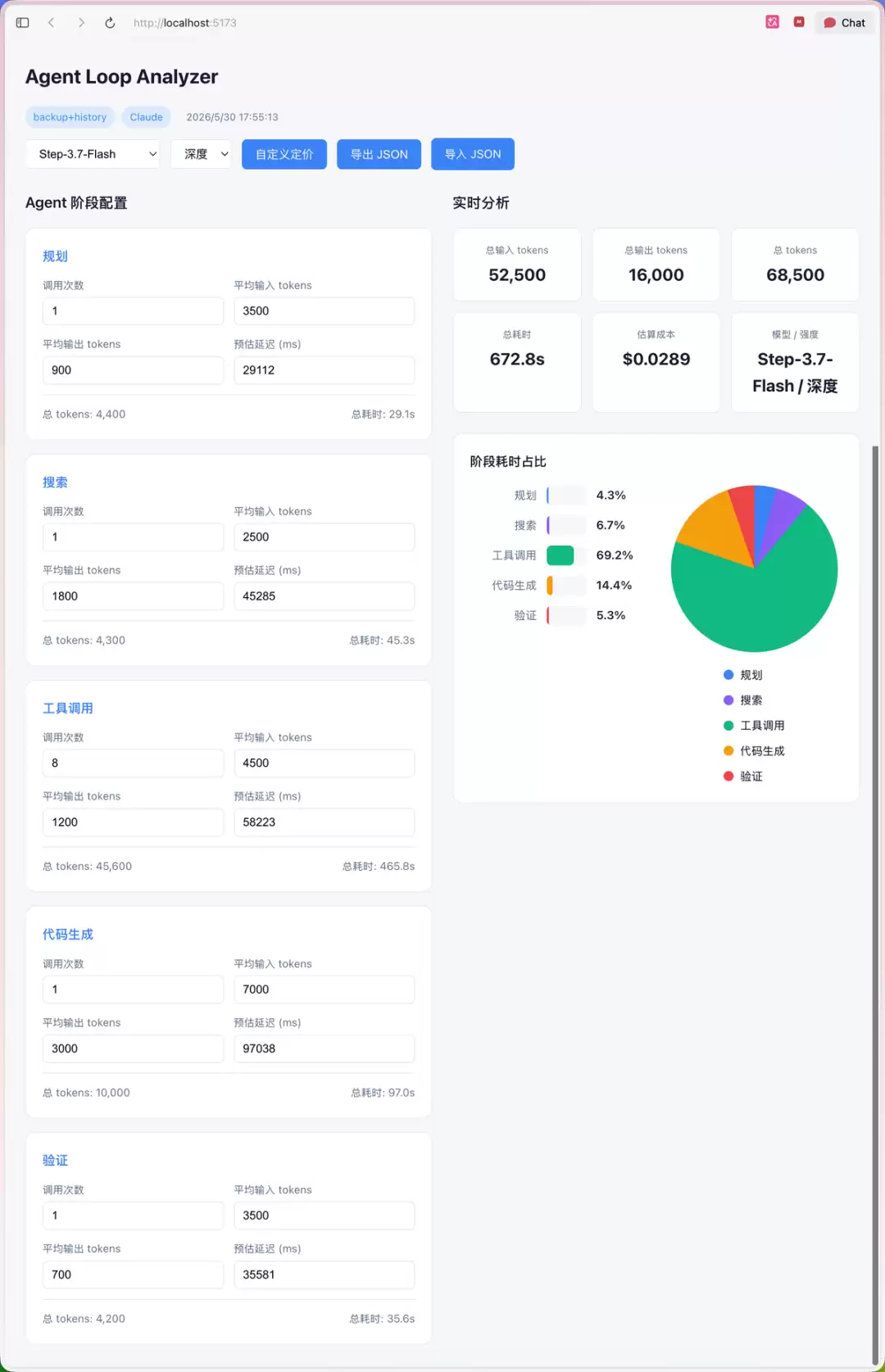885x1372 pixels.
Task: Go forward with the right arrow icon
Action: coord(81,23)
